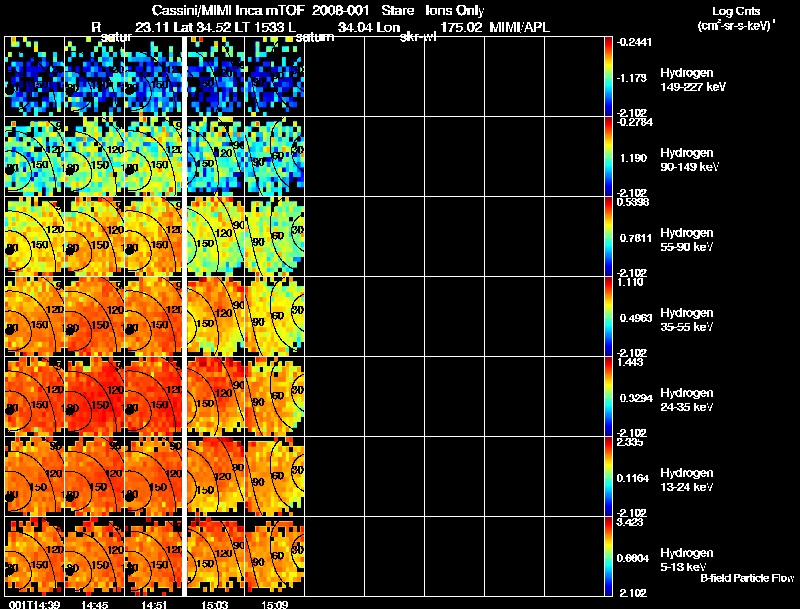Click the Hydrogen 90-149 keV panel at 14:45

click(x=94, y=157)
